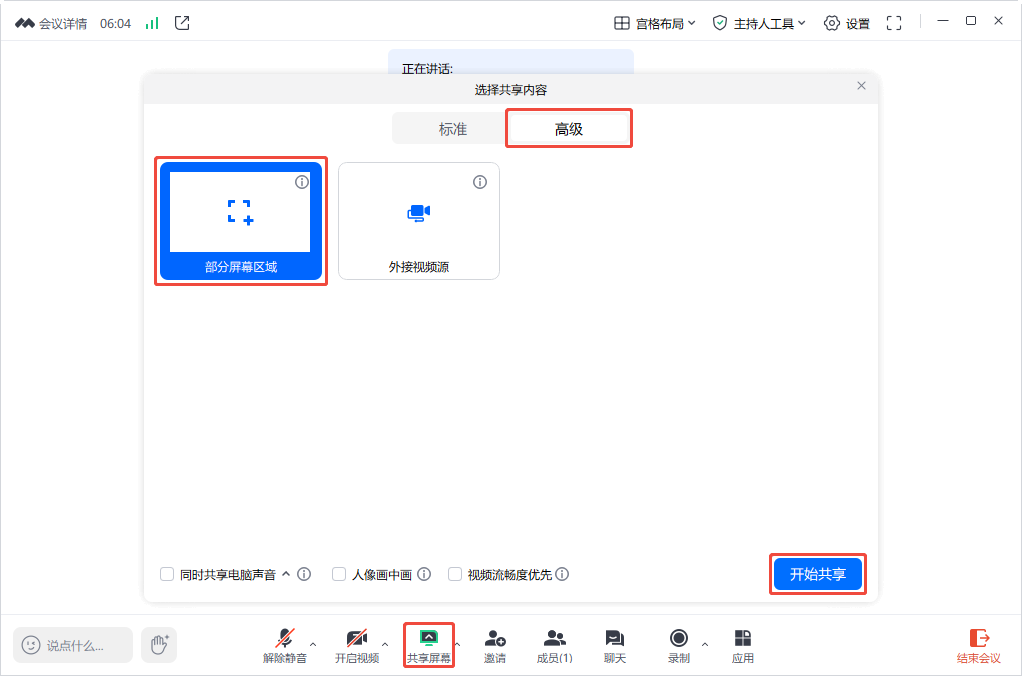Expand the video options arrow next to 开启视频
The width and height of the screenshot is (1022, 676).
385,644
